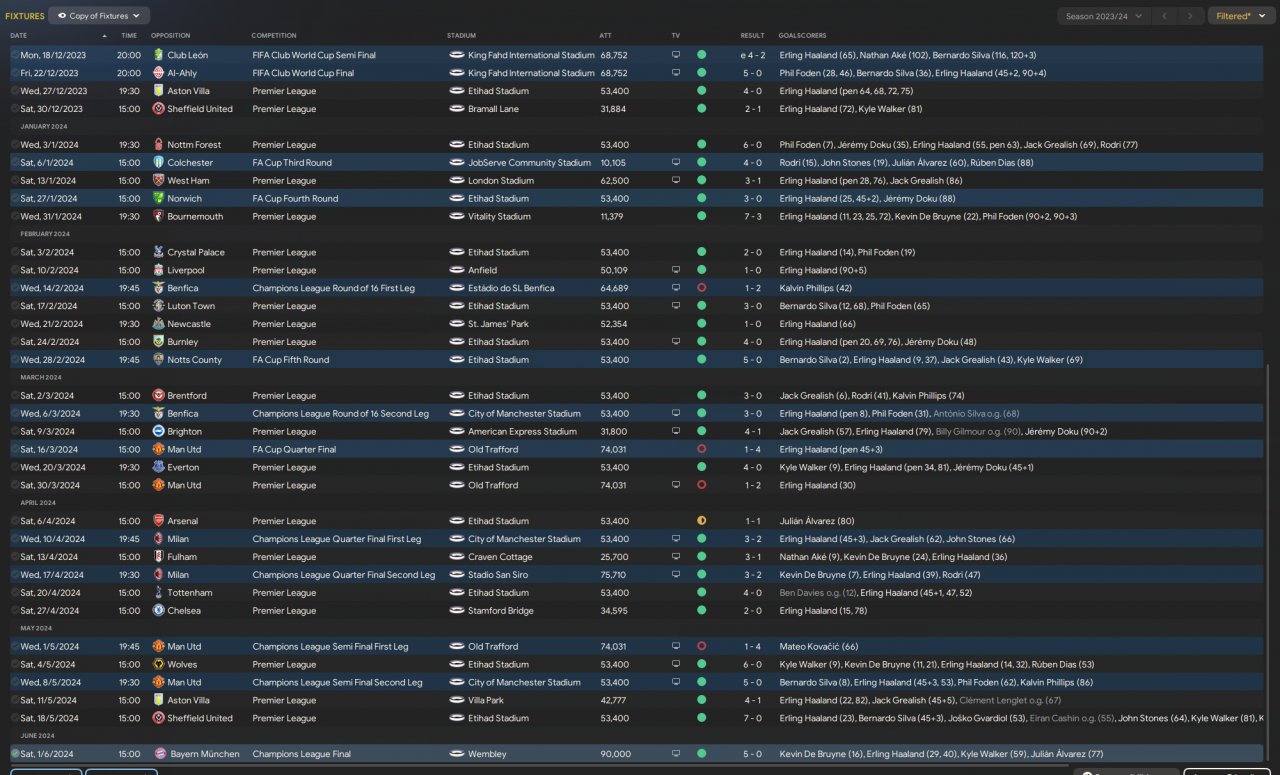Screen dimensions: 1280x775
Task: Open the Colchester club badge
Action: [x=158, y=163]
